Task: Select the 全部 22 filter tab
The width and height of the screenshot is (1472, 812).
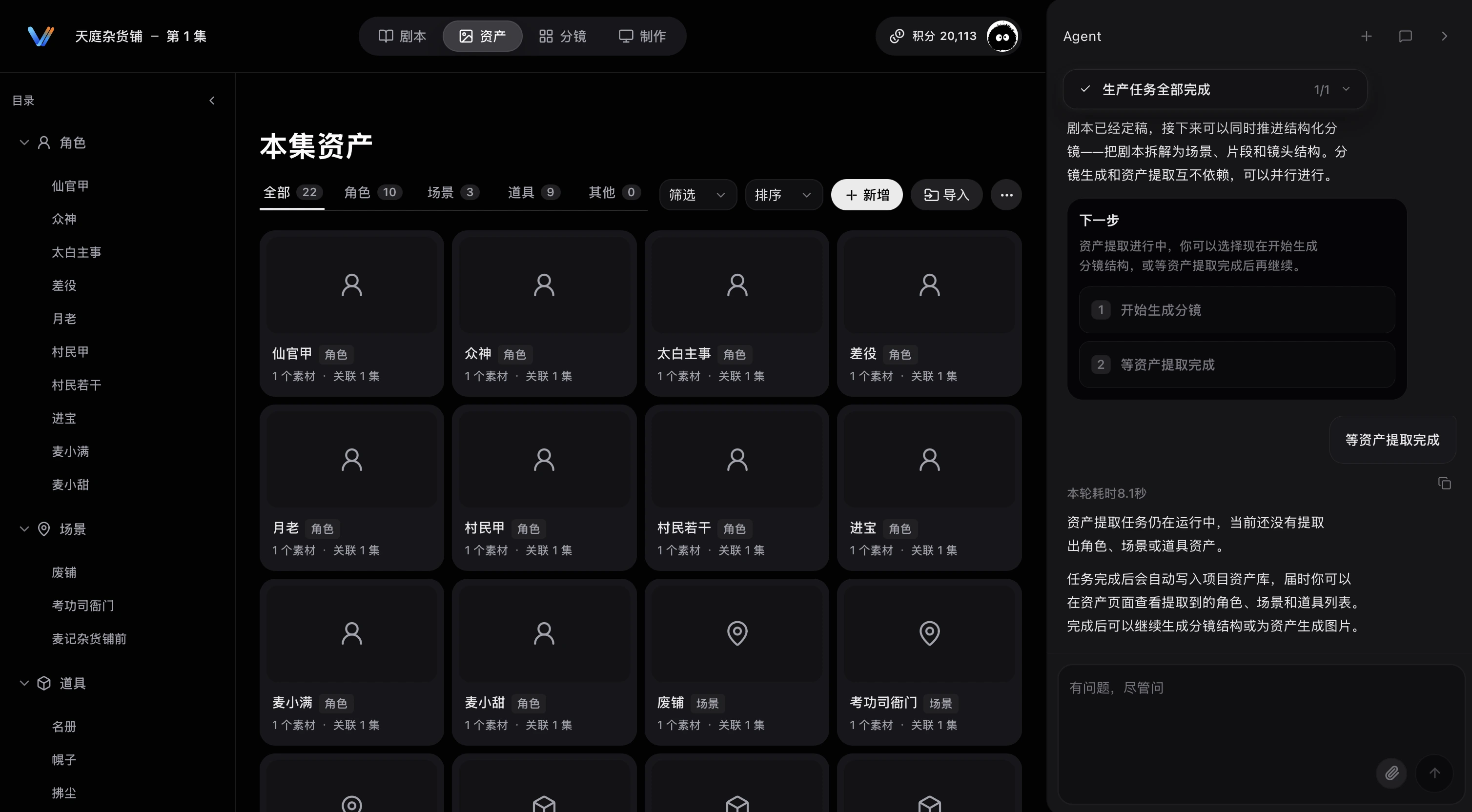Action: (292, 193)
